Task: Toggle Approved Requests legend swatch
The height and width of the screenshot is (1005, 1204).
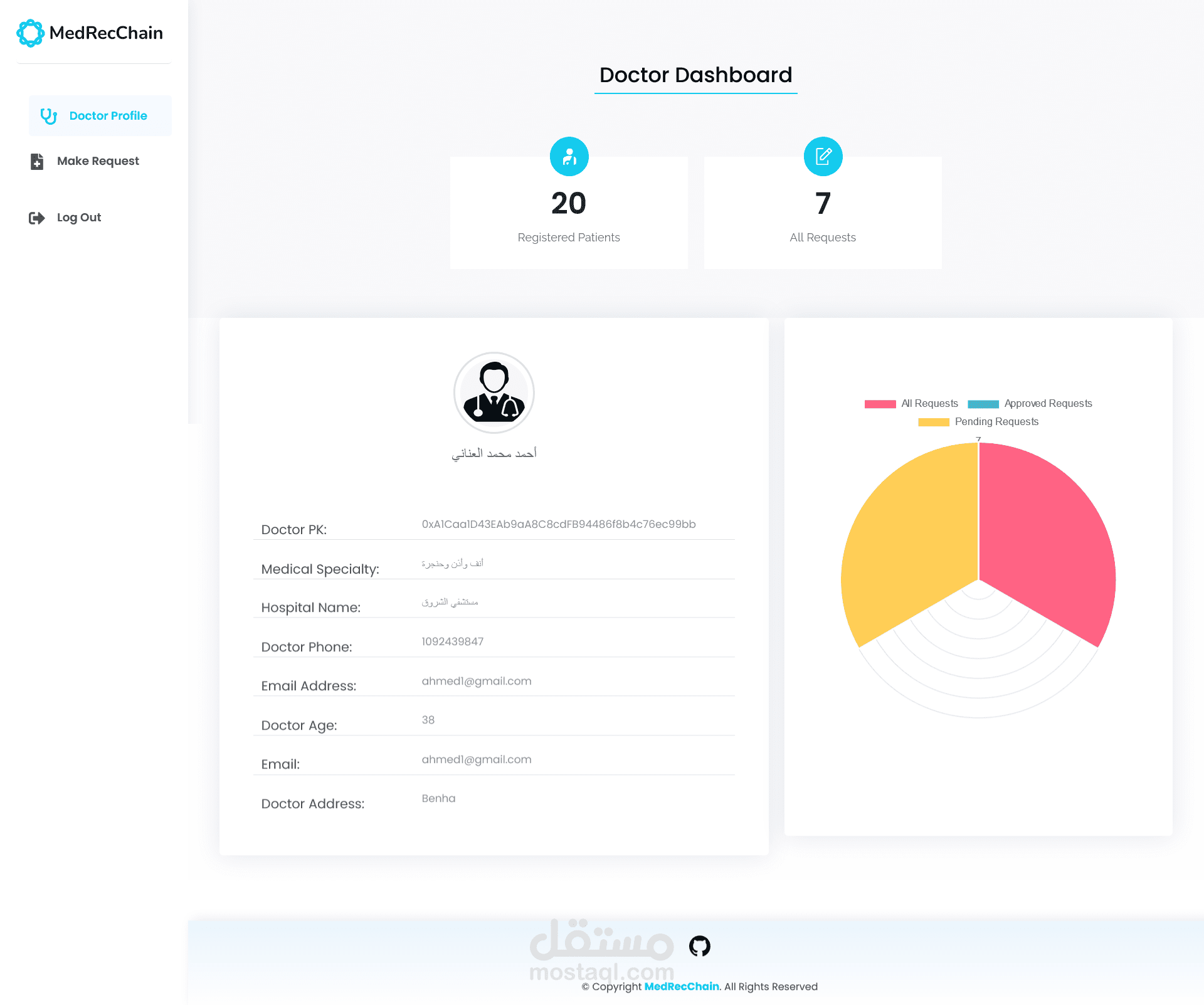Action: click(983, 404)
